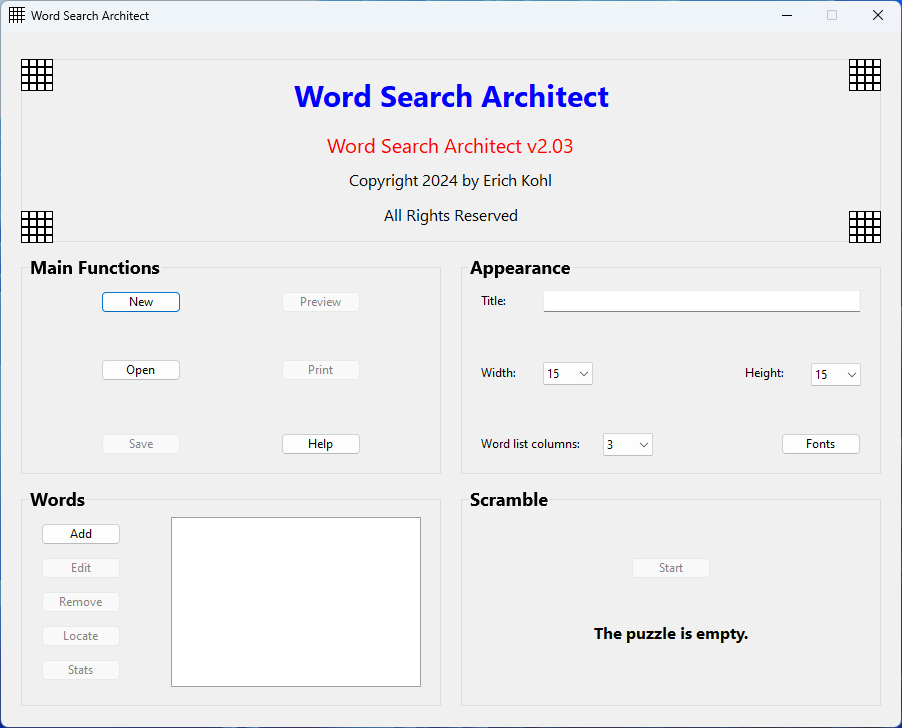Click the grid icon on the banner's lower right
Viewport: 902px width, 728px height.
point(864,227)
